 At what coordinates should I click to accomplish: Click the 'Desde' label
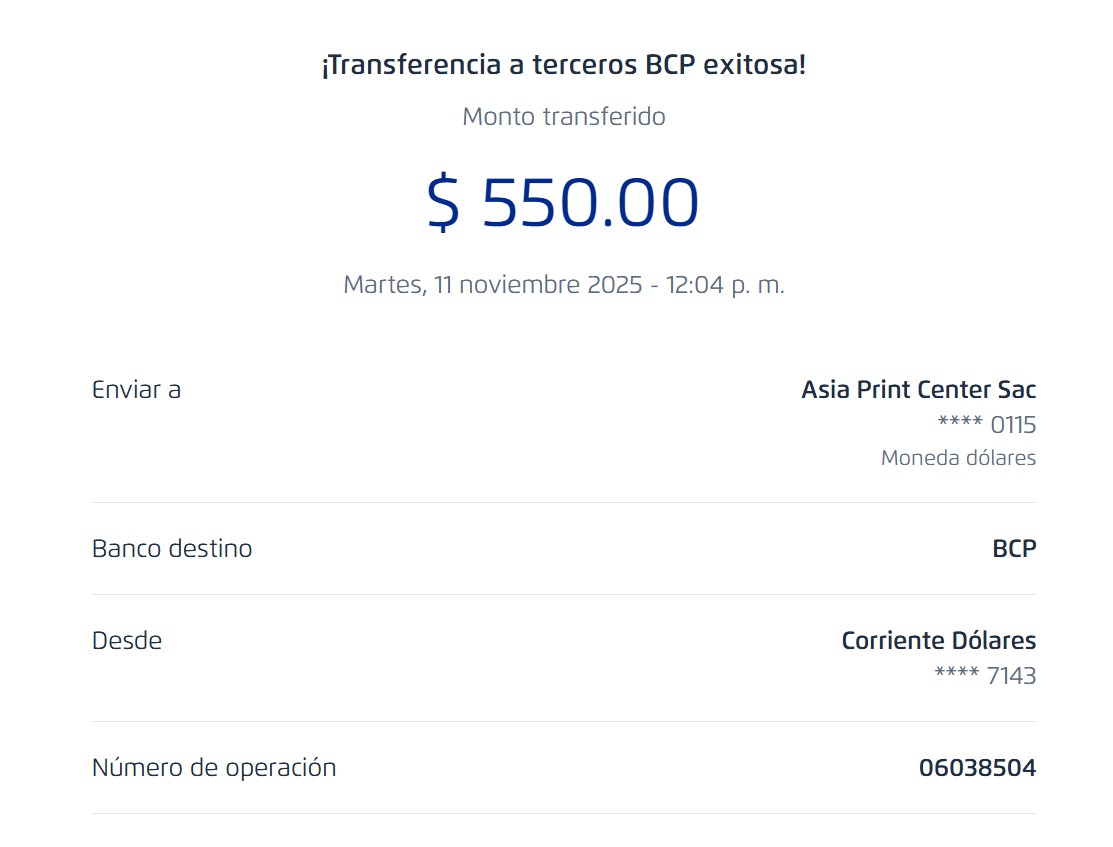click(127, 640)
